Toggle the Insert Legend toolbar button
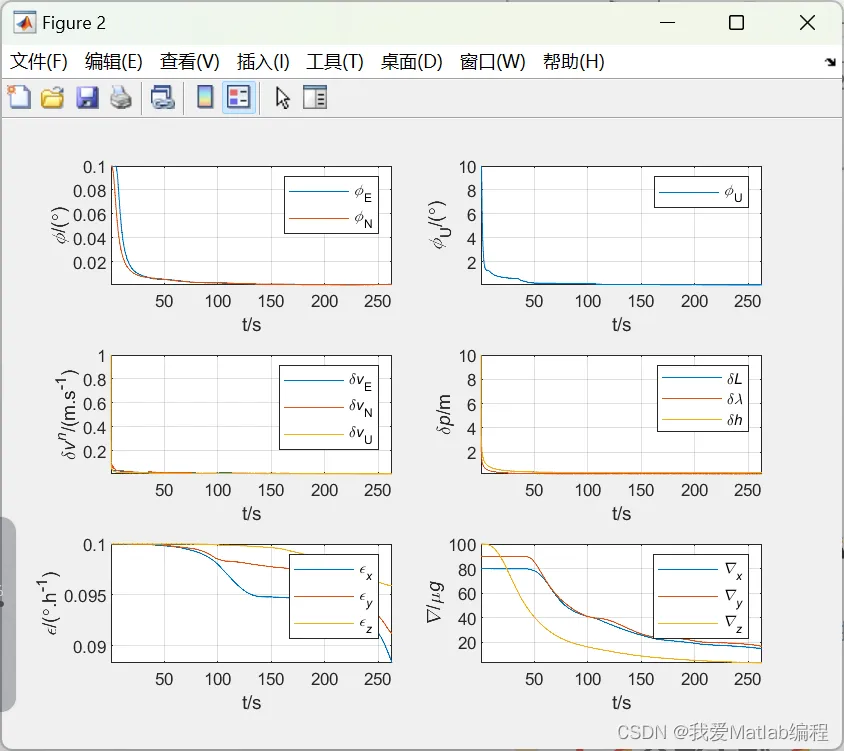 [x=238, y=98]
